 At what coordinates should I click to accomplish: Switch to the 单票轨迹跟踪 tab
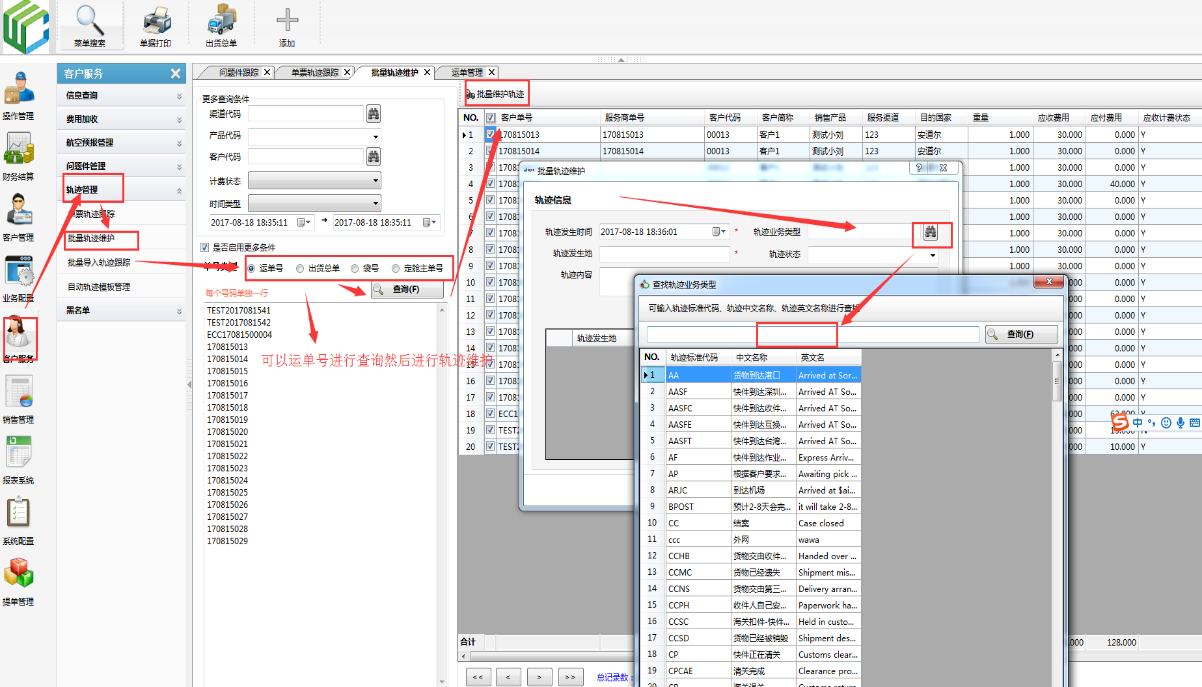314,73
